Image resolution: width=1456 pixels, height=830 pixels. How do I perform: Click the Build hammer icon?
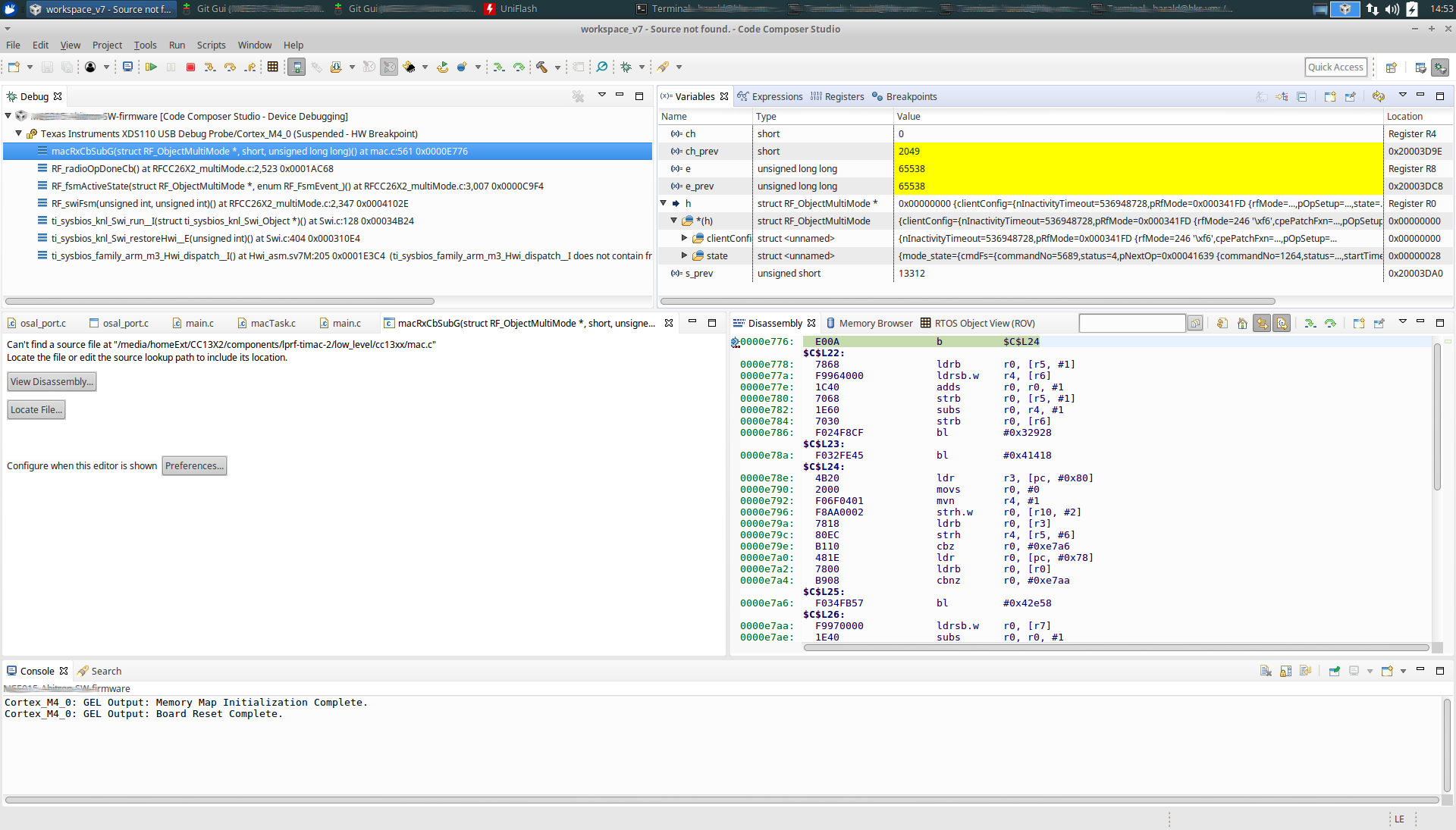pos(541,67)
